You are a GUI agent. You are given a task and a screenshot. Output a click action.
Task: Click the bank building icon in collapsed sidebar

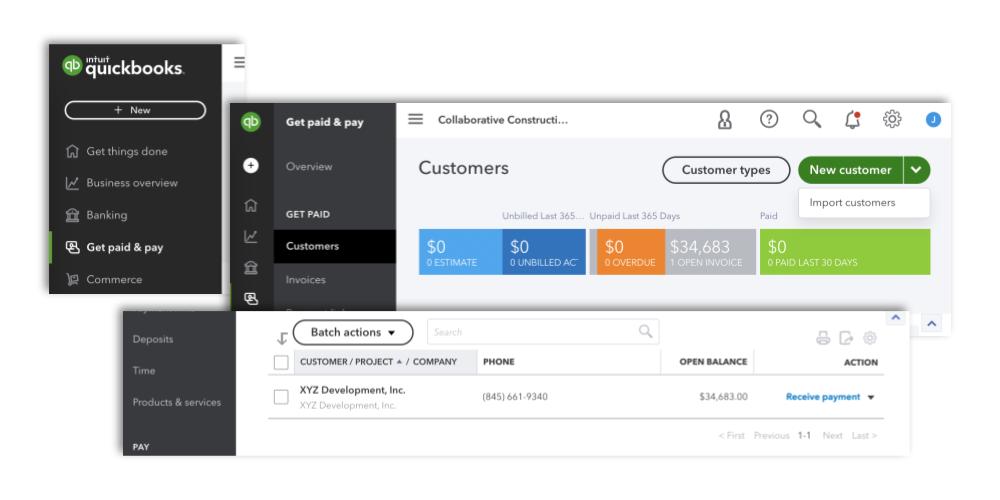click(251, 268)
